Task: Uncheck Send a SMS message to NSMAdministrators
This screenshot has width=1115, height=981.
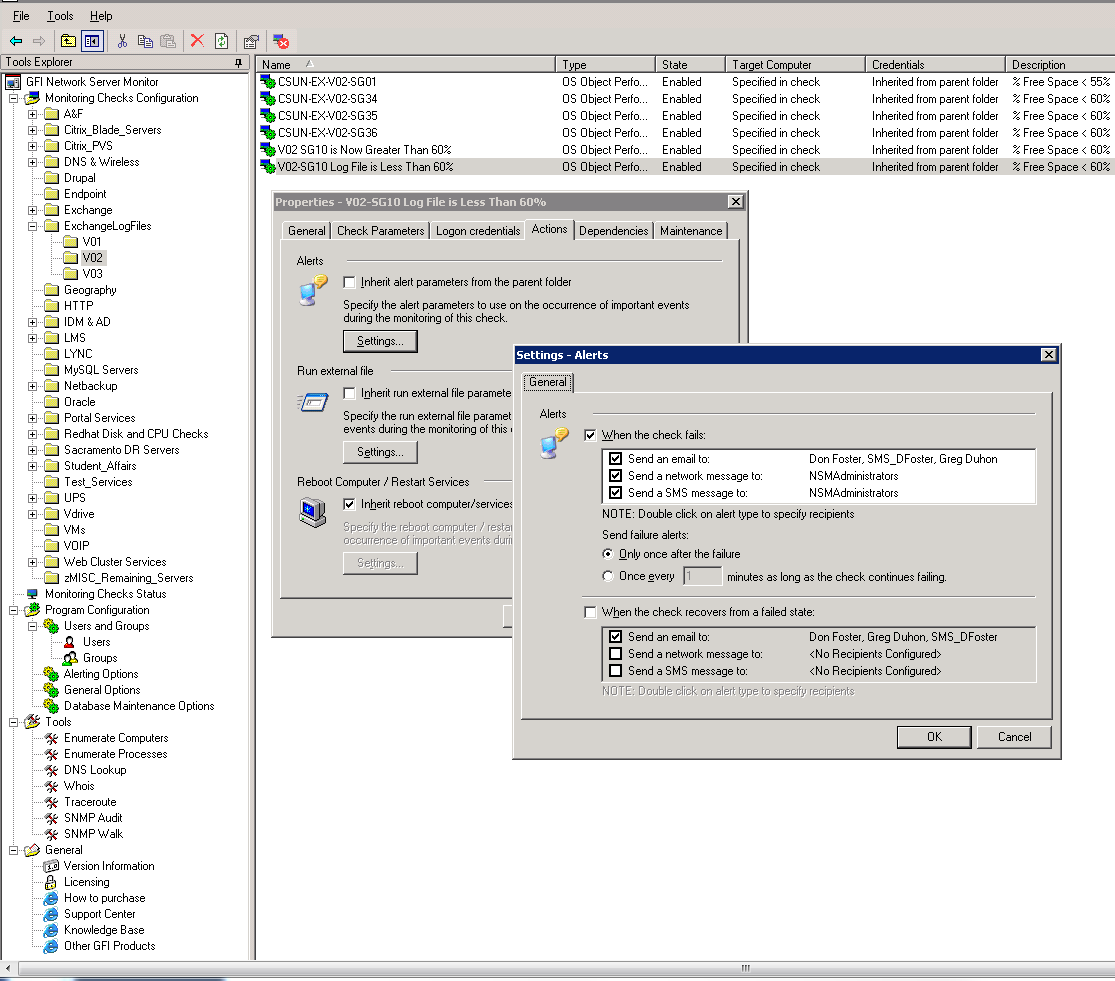Action: [616, 493]
